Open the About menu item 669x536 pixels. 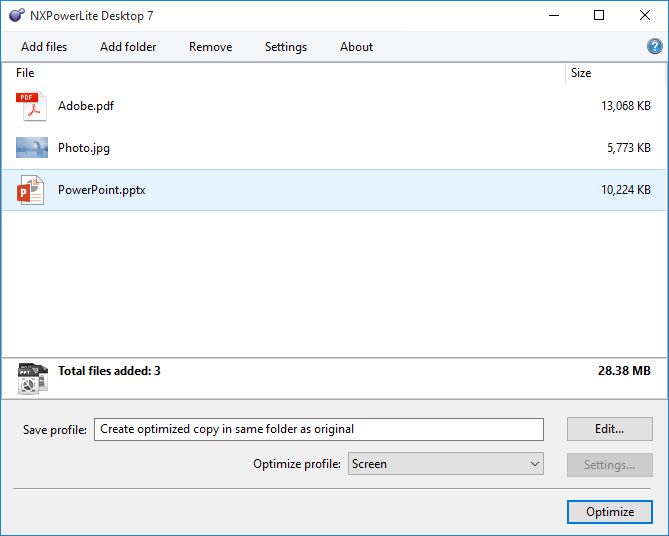coord(356,47)
